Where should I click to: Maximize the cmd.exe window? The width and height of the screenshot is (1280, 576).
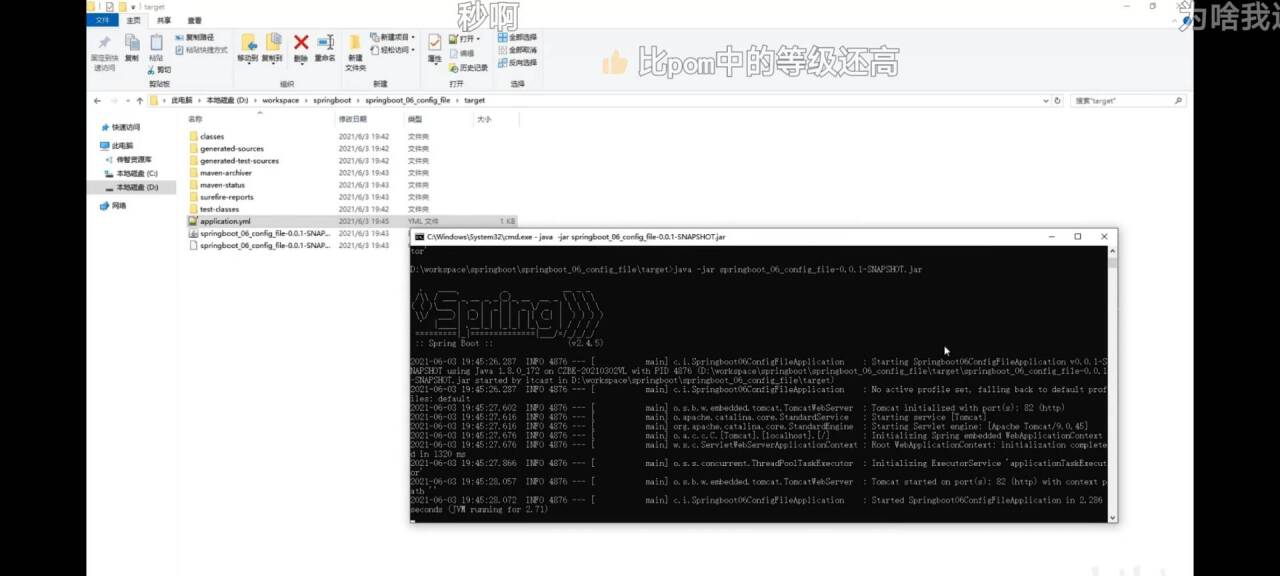tap(1077, 237)
